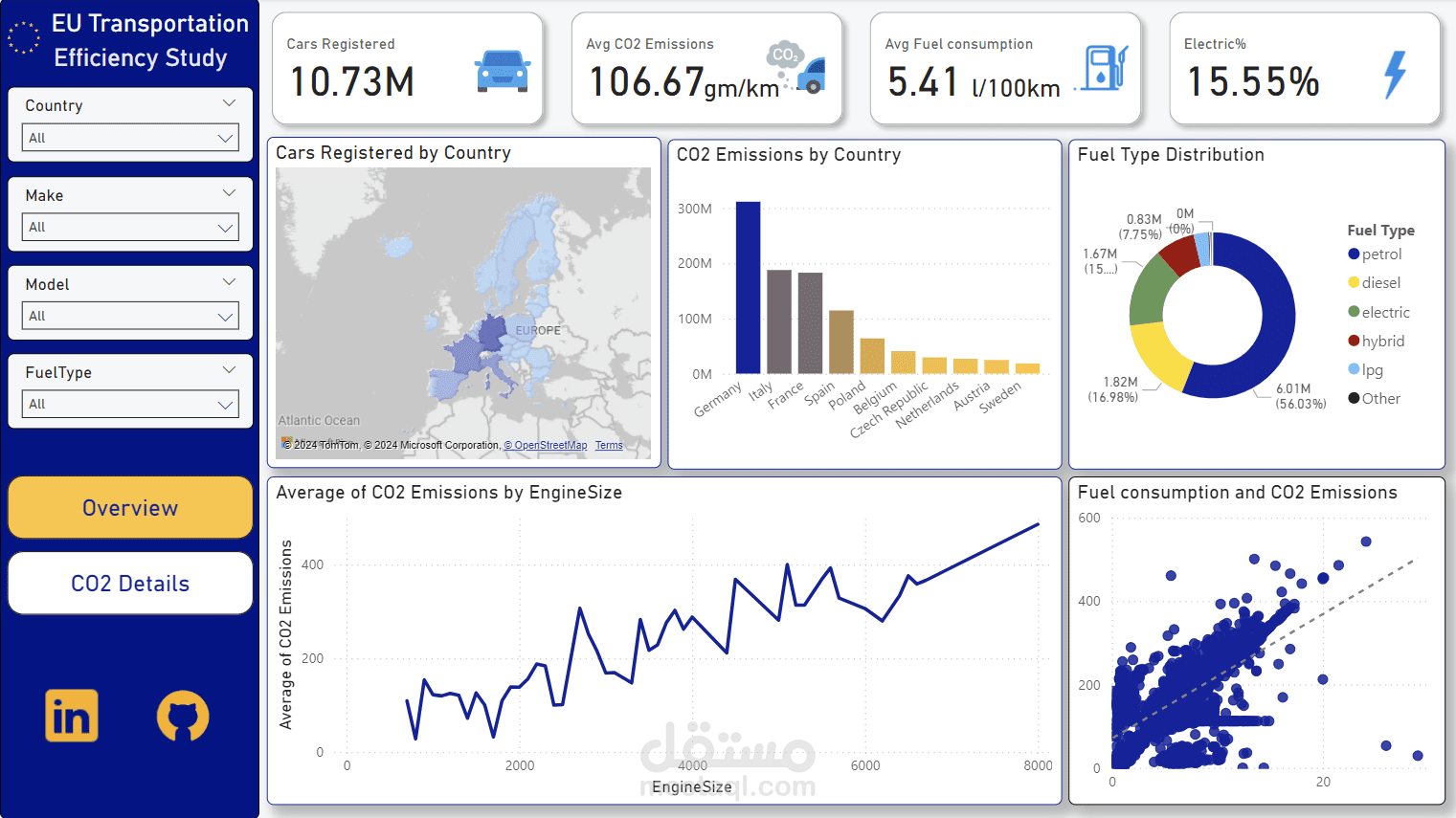Screen dimensions: 1456x818
Task: Open the LinkedIn icon link
Action: pyautogui.click(x=72, y=716)
